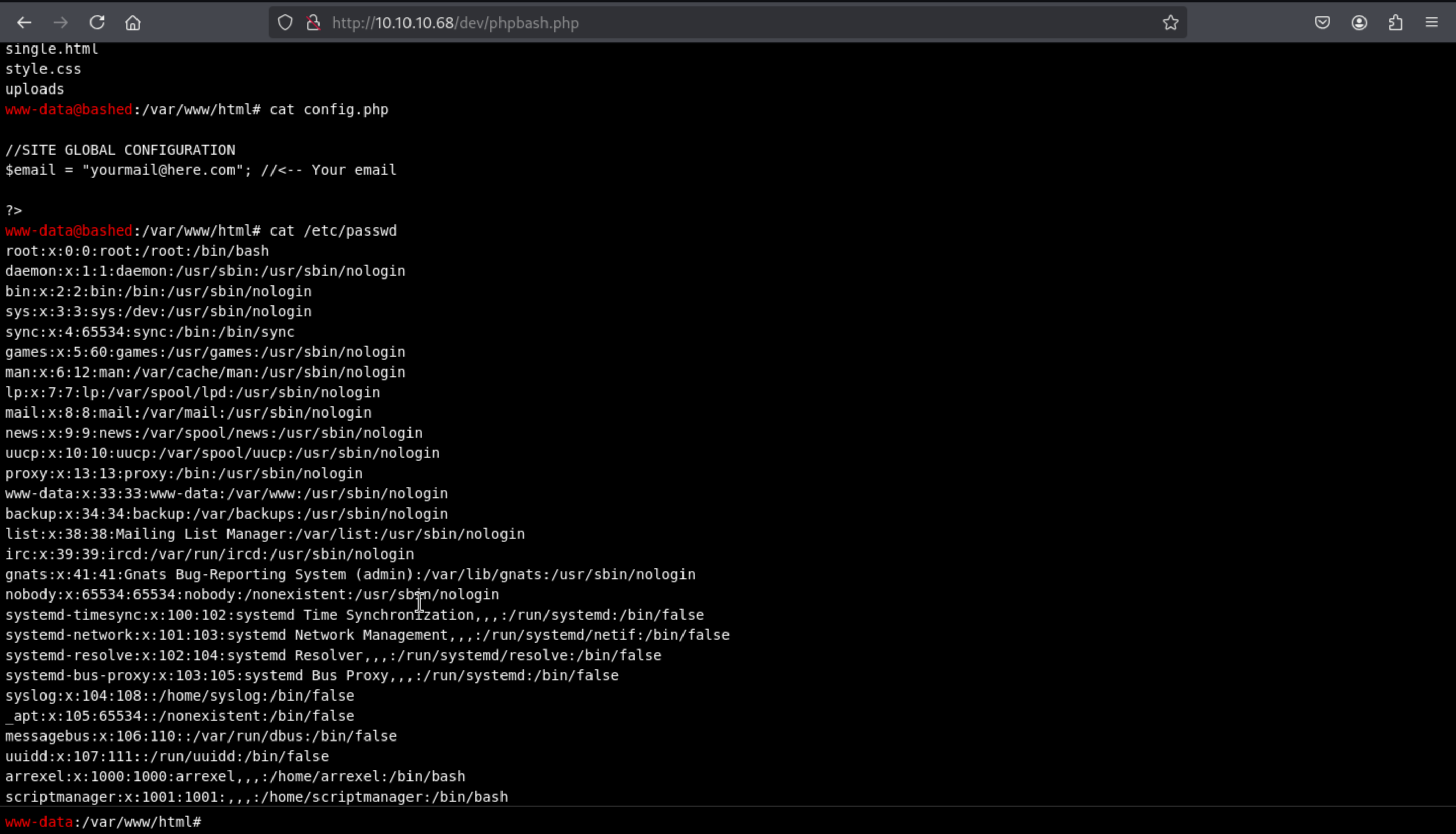Click the scriptmanager user passwd line
The width and height of the screenshot is (1456, 834).
pos(256,797)
